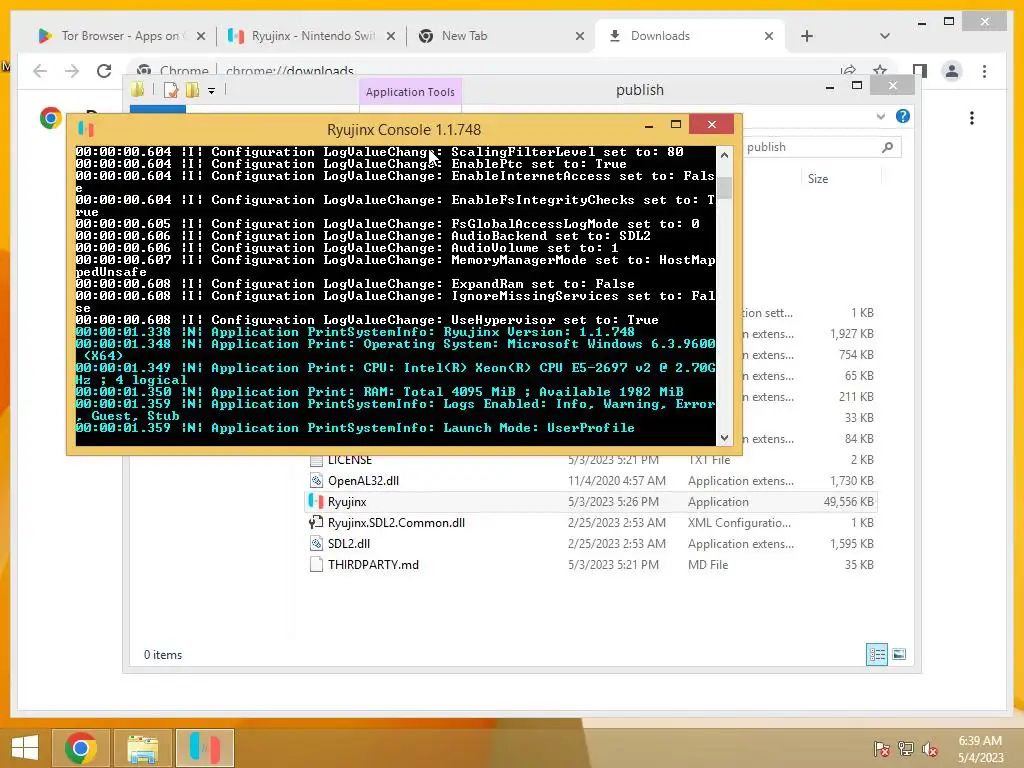The image size is (1024, 768).
Task: Minimize the publish Explorer window
Action: click(x=829, y=86)
